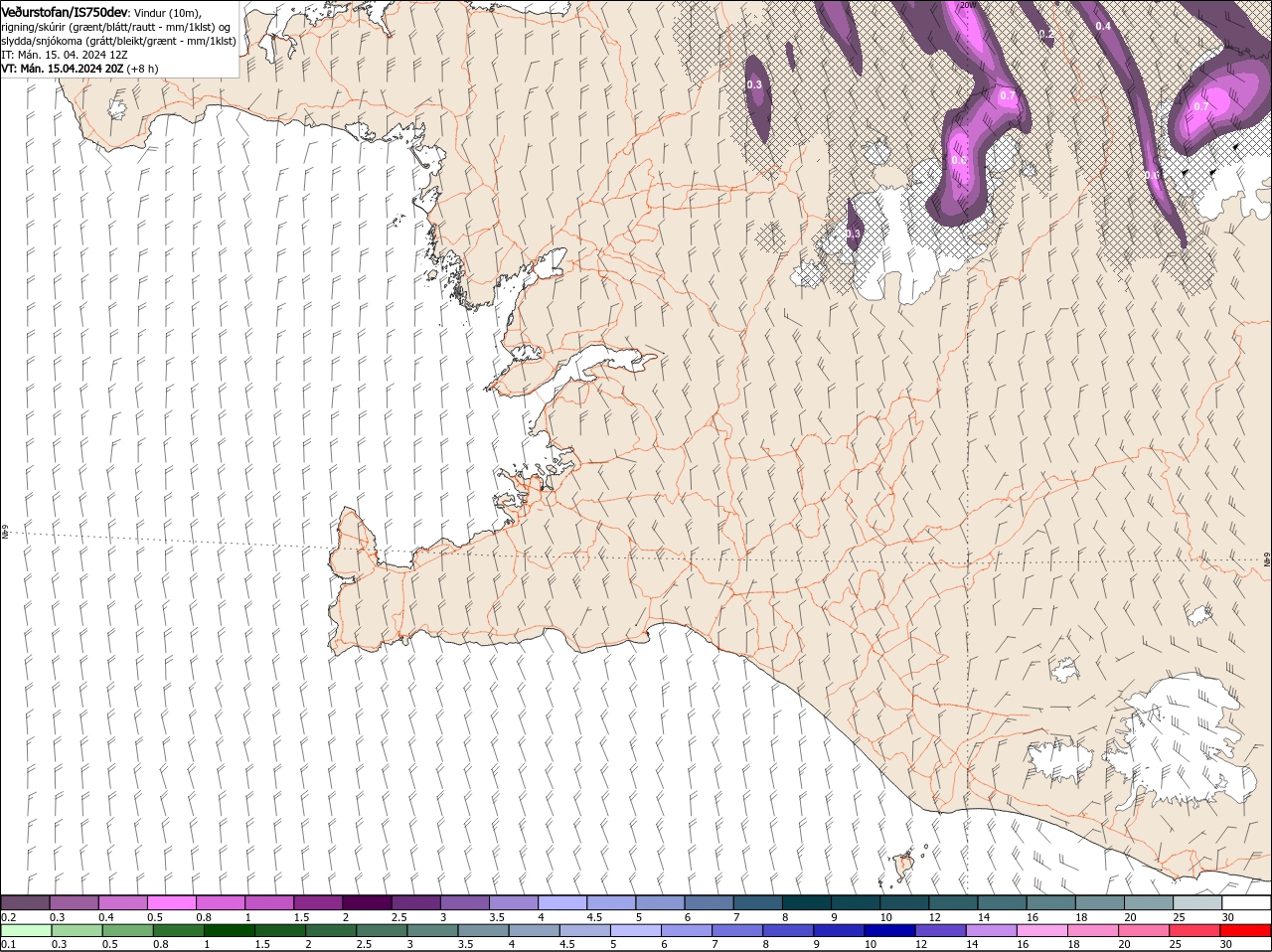Pick the white swatch above 30 in upper legend
This screenshot has width=1272, height=952.
(x=1247, y=902)
